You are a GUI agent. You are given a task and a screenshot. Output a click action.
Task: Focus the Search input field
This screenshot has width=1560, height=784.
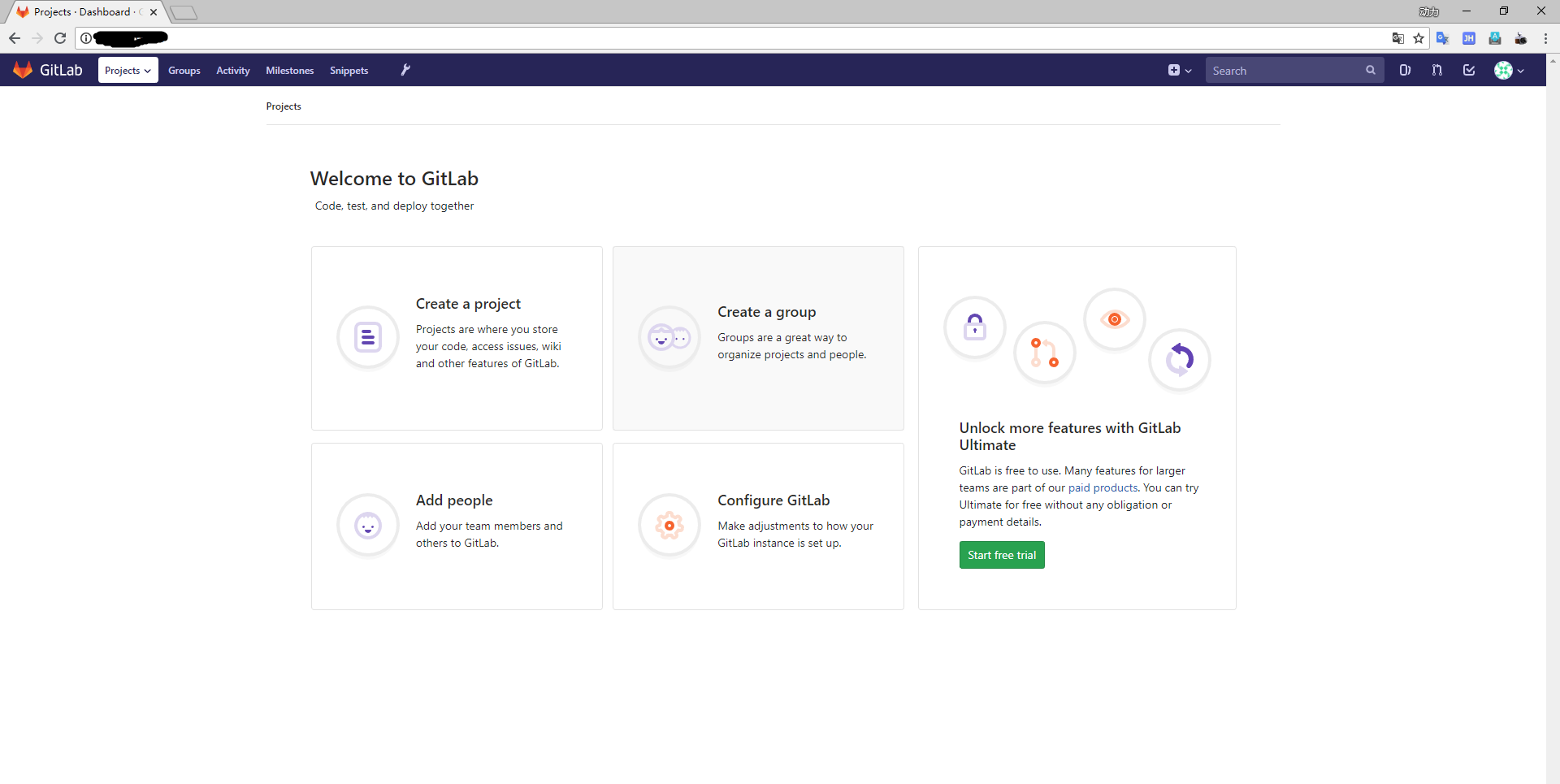tap(1294, 70)
